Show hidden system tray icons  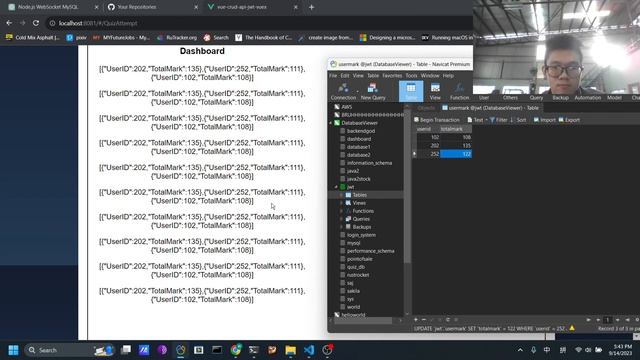pos(520,350)
